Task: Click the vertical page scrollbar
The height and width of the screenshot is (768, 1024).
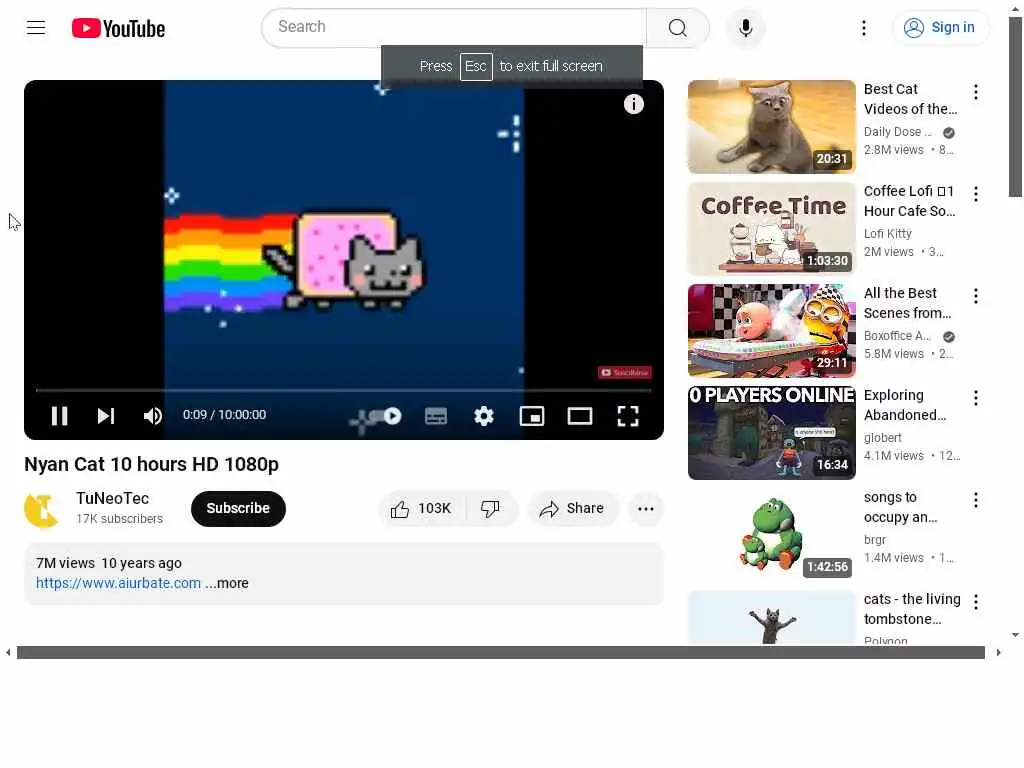Action: [x=1015, y=108]
